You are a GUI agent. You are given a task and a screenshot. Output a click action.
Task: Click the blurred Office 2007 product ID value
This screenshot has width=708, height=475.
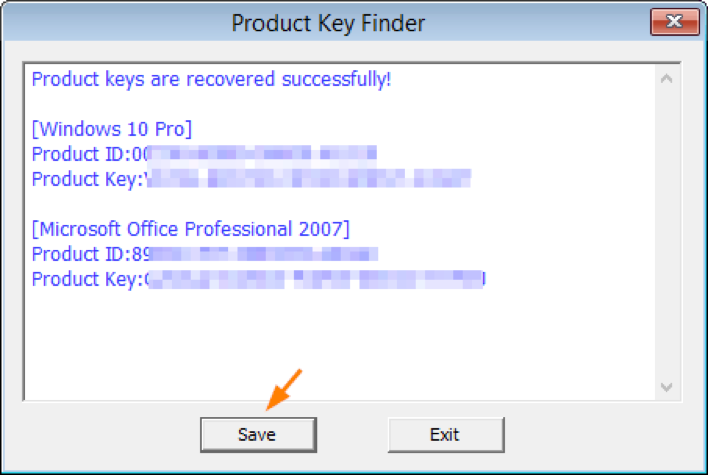[x=264, y=254]
